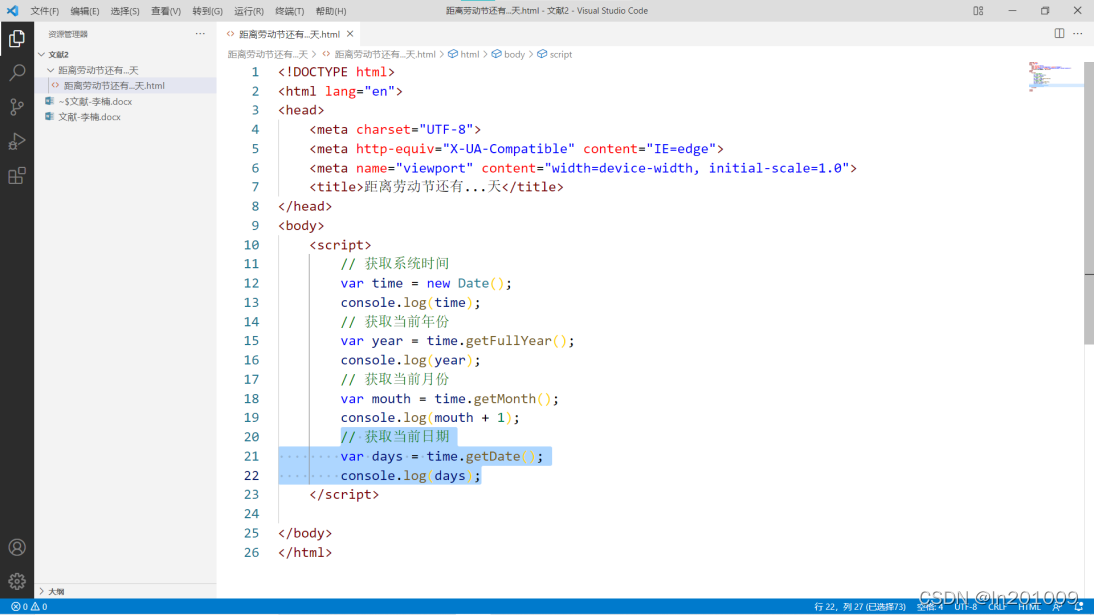Open the Accounts menu icon

coord(17,547)
